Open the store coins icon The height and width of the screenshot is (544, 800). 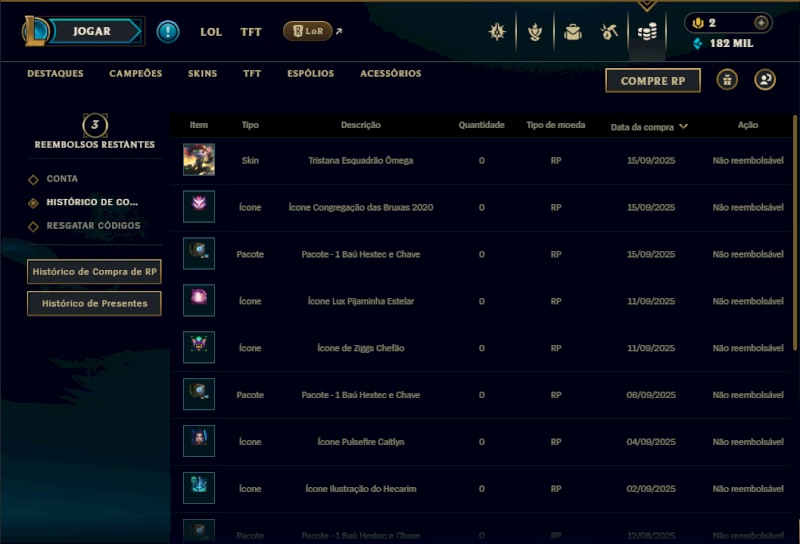click(647, 32)
